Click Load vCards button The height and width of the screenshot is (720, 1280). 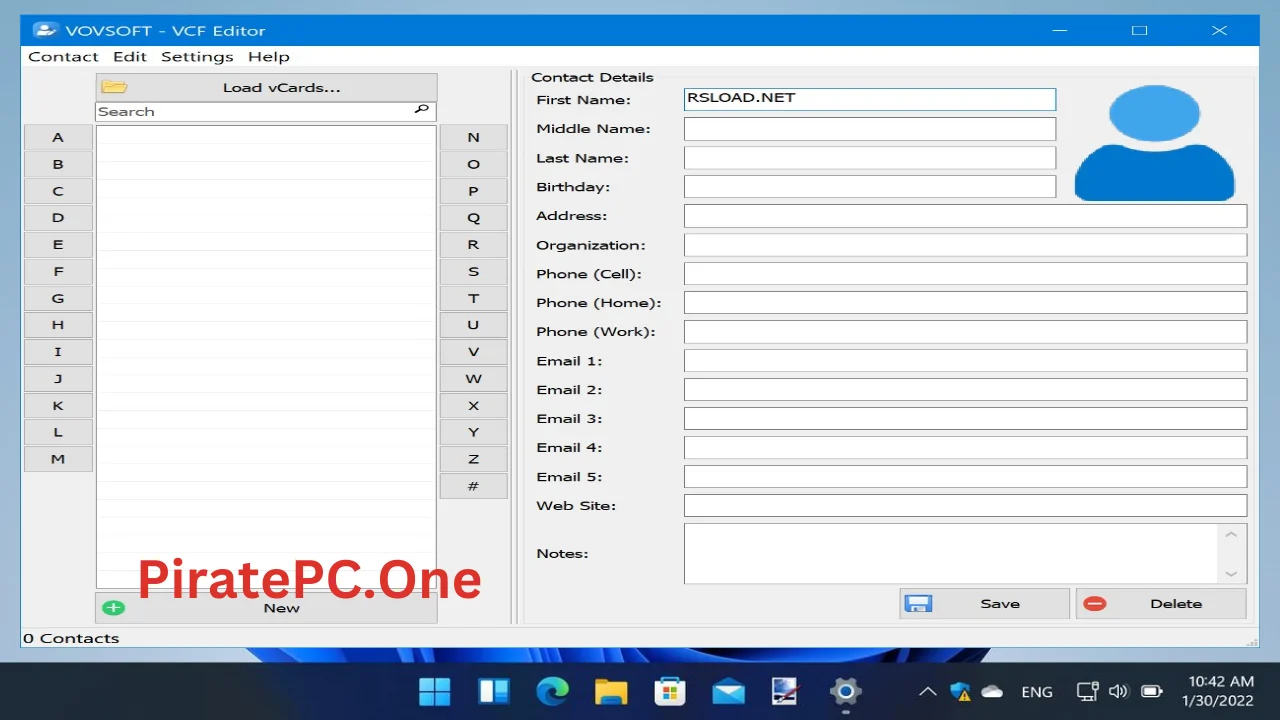[266, 87]
